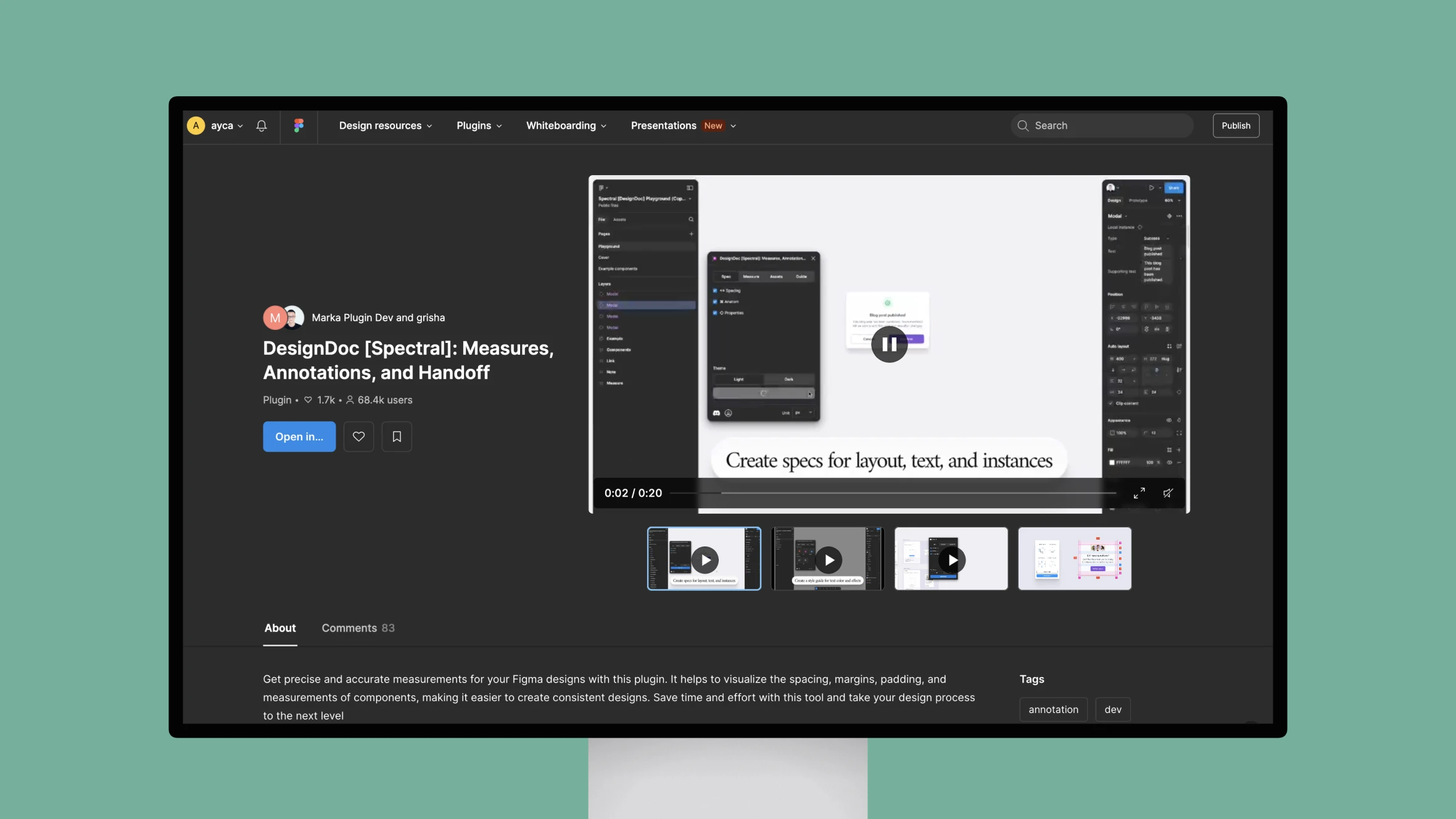1456x819 pixels.
Task: Open the Whiteboarding menu
Action: click(x=566, y=126)
